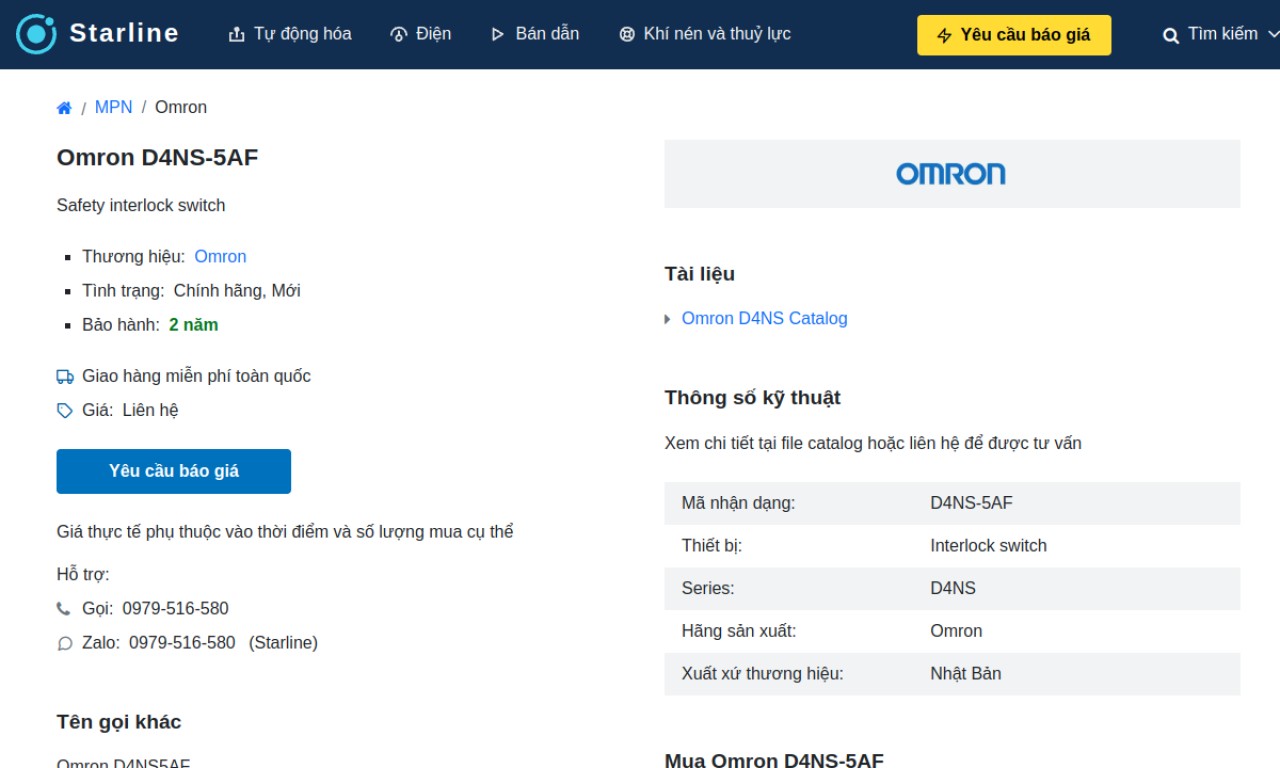Click the yellow Yêu cầu báo giá button
Viewport: 1280px width, 768px height.
(1014, 35)
